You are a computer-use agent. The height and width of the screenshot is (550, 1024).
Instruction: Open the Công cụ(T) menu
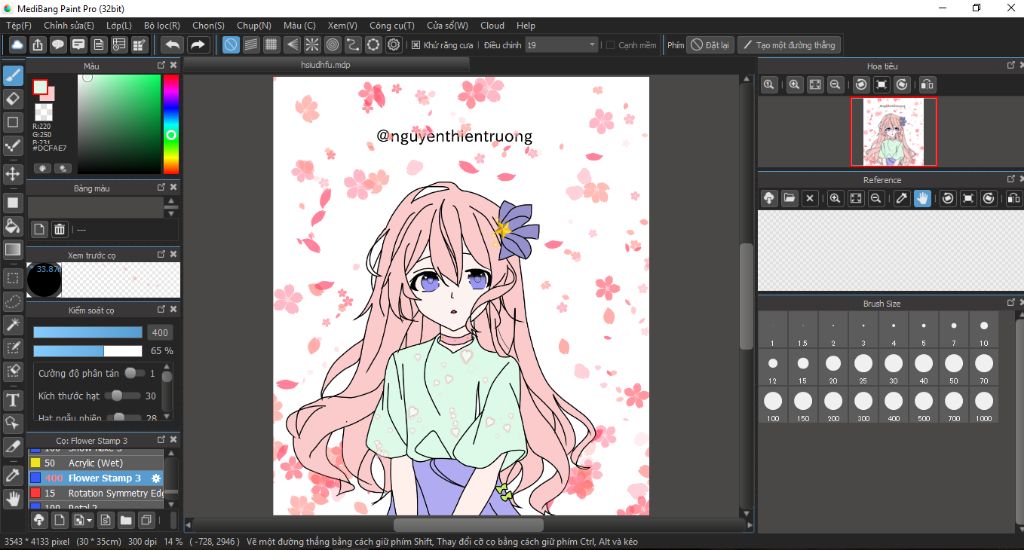392,25
